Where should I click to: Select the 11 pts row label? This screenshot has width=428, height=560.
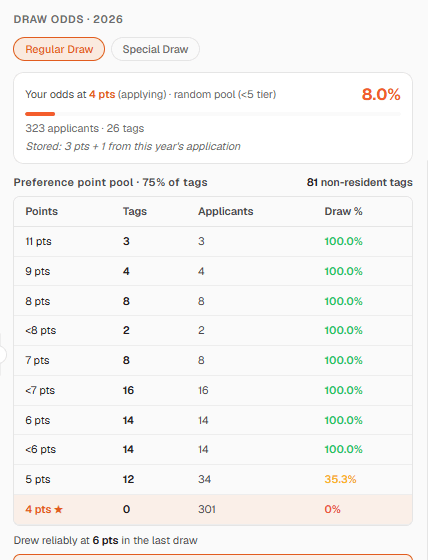tap(38, 241)
